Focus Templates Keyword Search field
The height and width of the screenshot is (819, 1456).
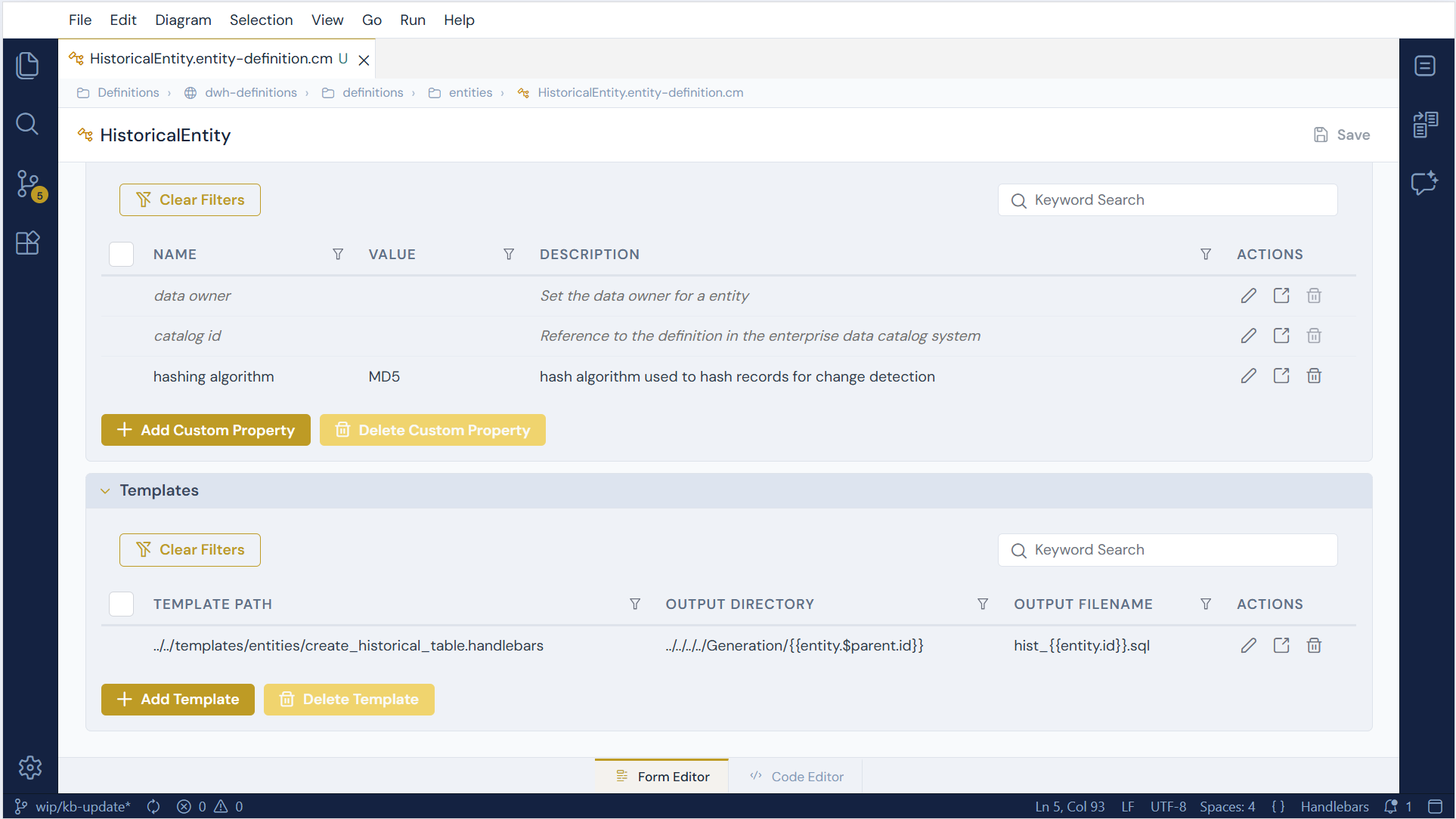pos(1167,550)
